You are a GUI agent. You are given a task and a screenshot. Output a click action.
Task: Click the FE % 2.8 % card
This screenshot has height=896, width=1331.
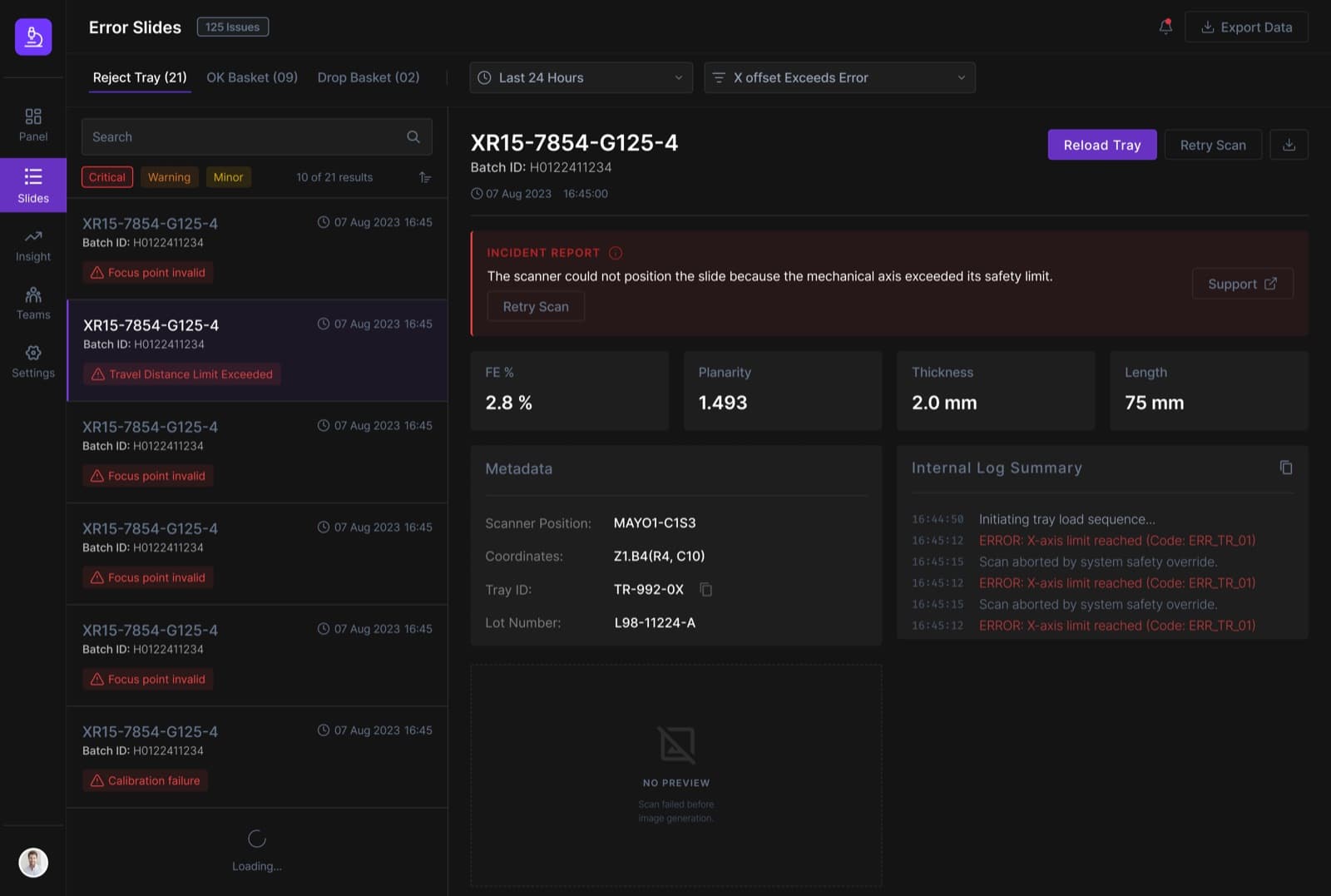pos(569,390)
